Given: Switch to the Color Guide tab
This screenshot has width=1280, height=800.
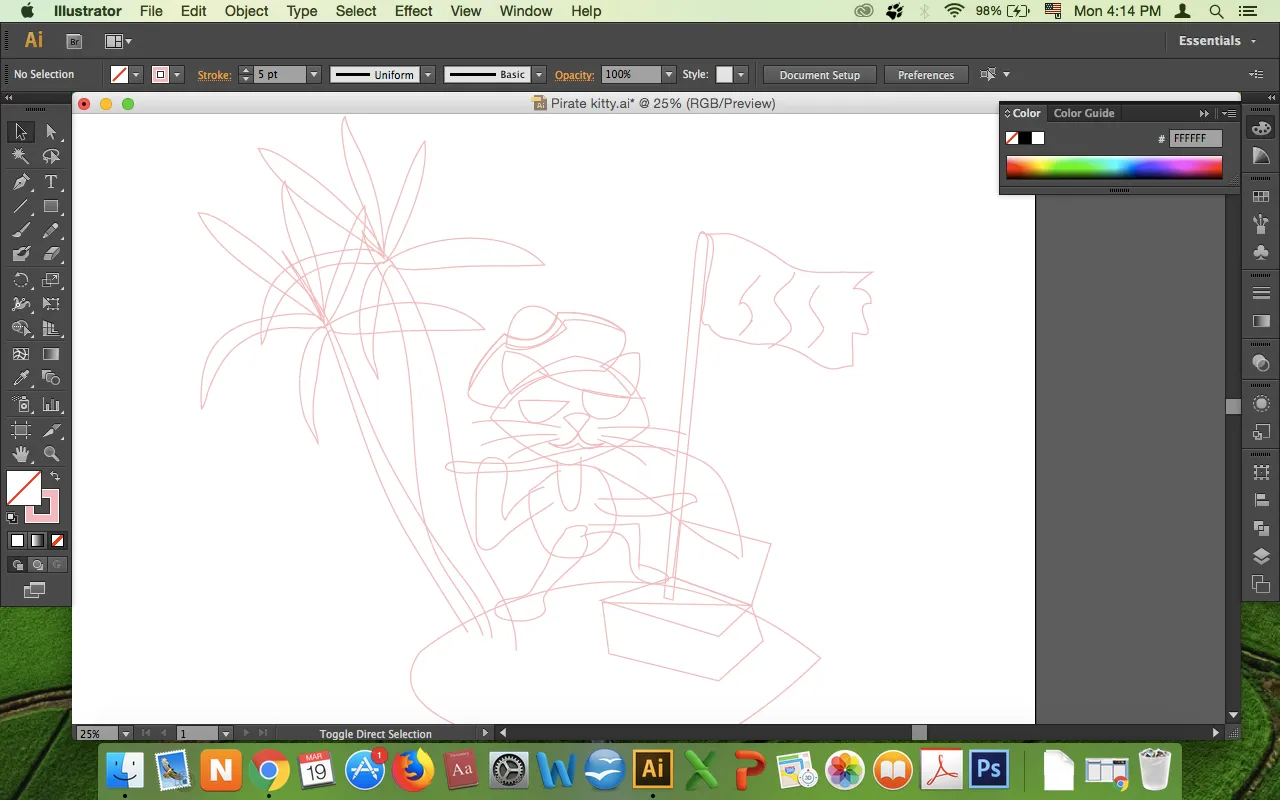Looking at the screenshot, I should [x=1084, y=113].
